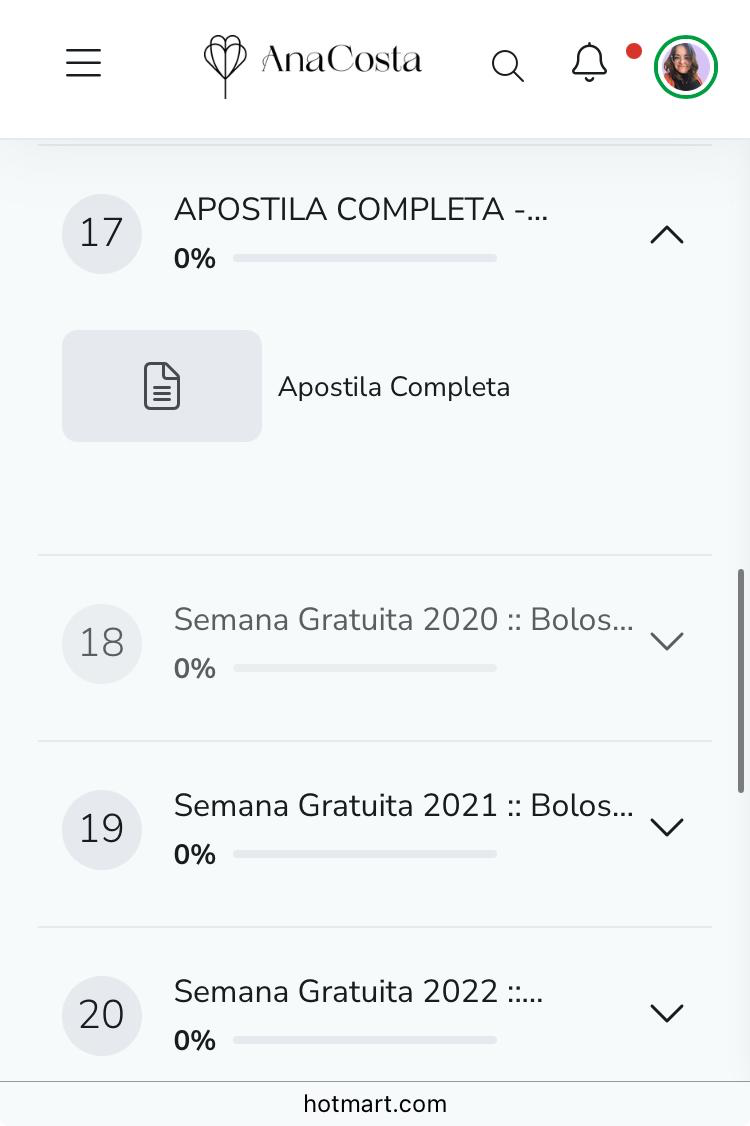Expand the Semana Gratuita 2020 chevron

[x=667, y=641]
